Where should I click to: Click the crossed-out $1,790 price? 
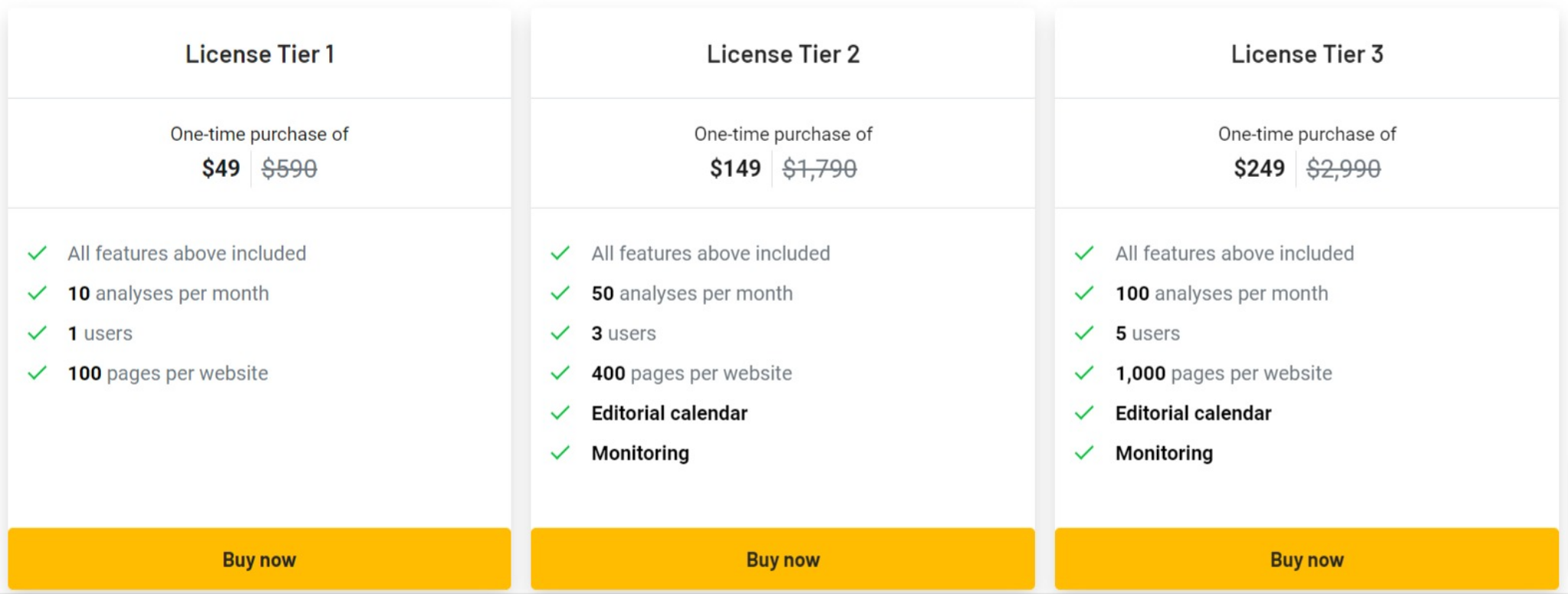click(820, 168)
